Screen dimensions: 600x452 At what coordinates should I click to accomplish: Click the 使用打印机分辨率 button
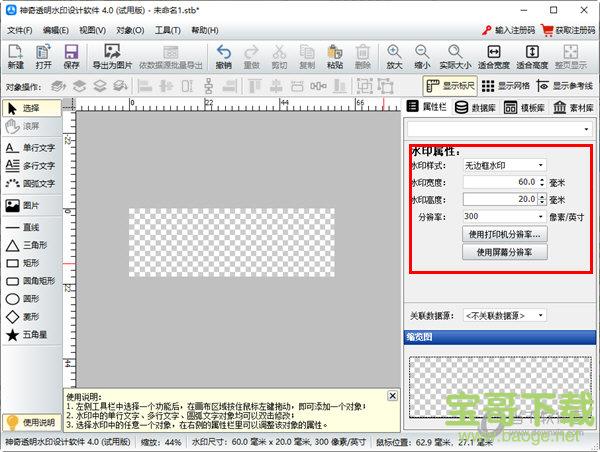tap(504, 234)
